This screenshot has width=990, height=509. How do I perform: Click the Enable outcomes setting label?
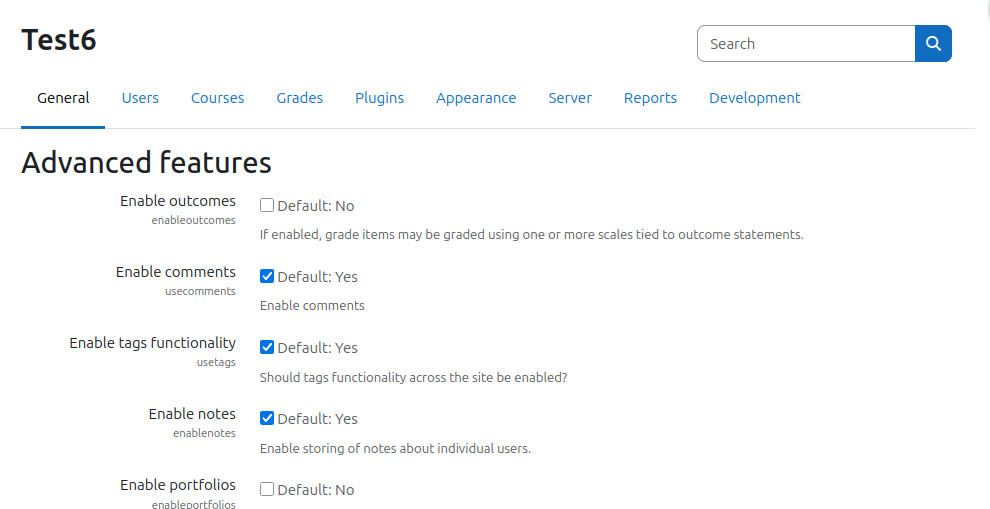(178, 201)
